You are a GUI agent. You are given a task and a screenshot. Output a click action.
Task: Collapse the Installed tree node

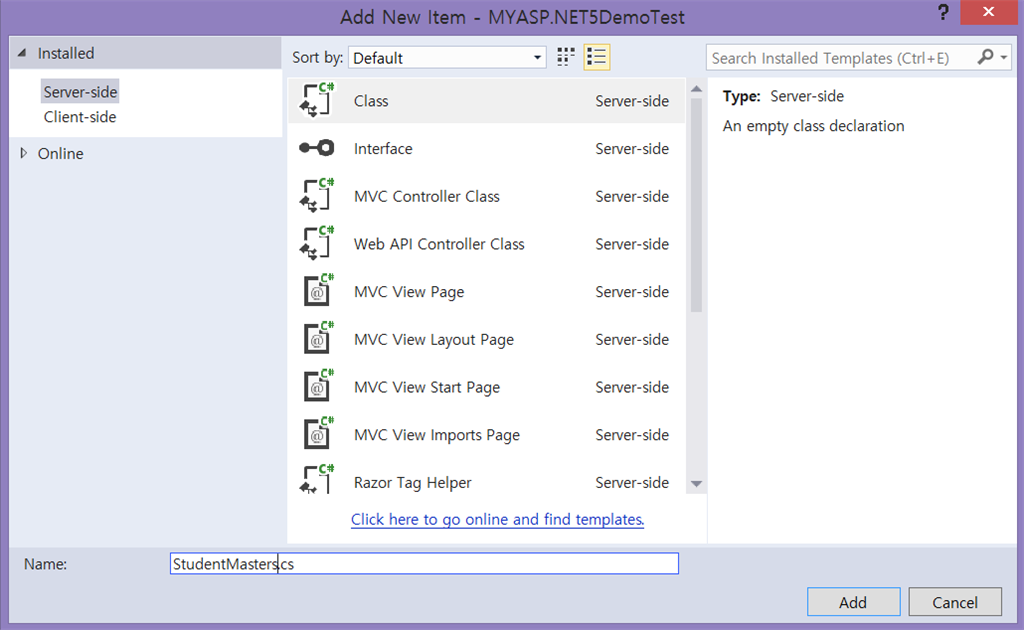23,54
